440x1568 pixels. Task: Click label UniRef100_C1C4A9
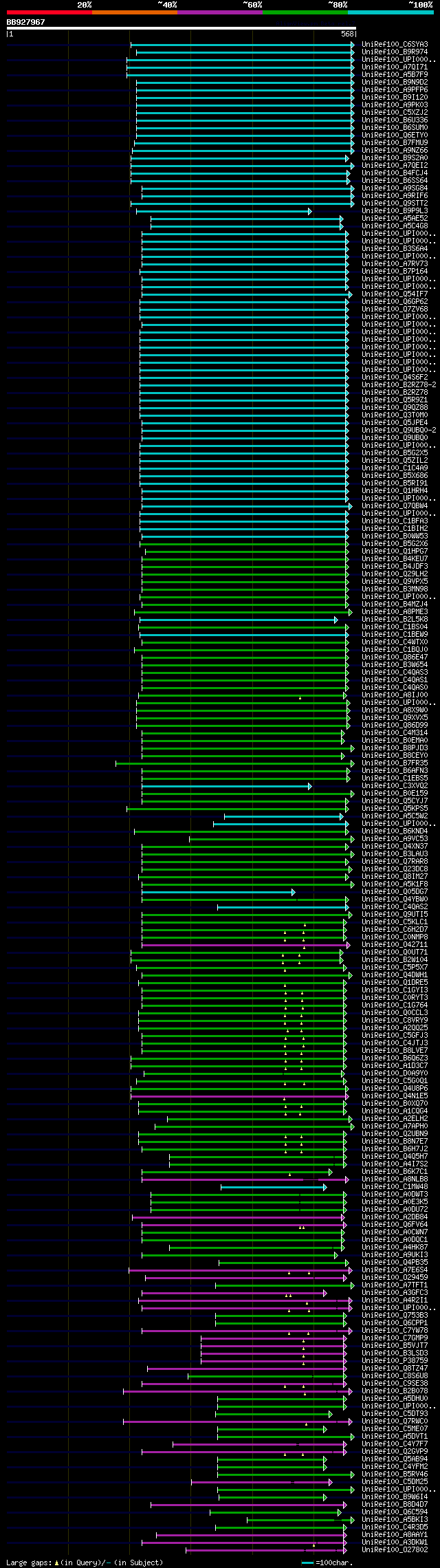(395, 468)
